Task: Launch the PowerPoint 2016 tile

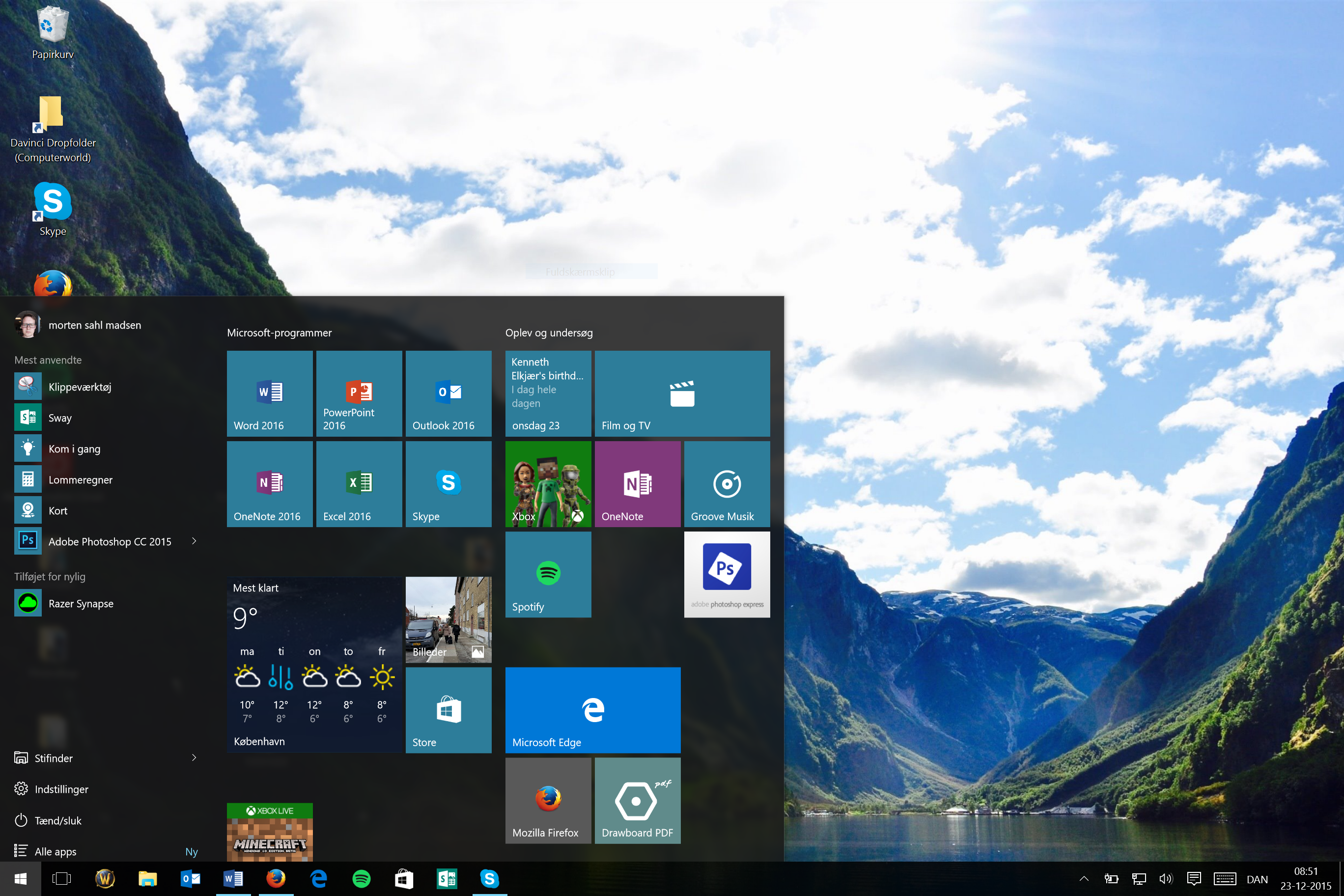Action: tap(359, 393)
